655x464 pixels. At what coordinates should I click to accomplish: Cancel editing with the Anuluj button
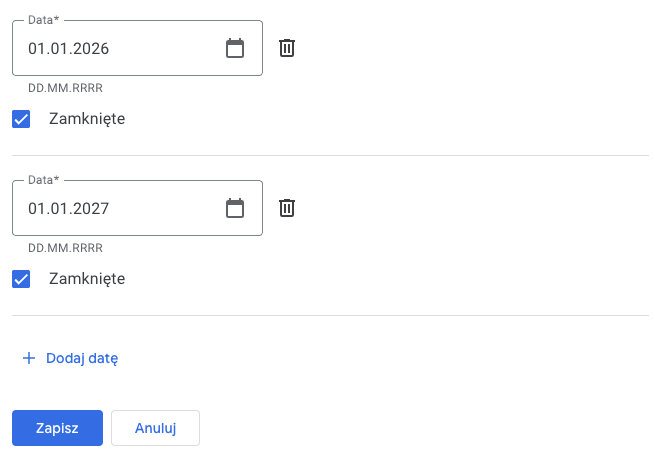point(155,428)
